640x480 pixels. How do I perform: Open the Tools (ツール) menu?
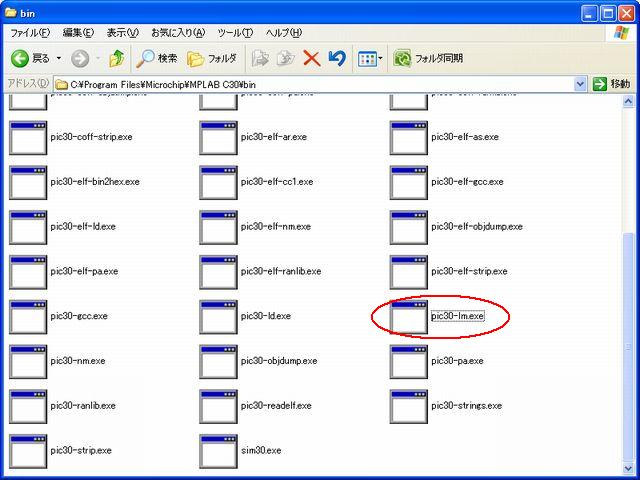click(235, 33)
